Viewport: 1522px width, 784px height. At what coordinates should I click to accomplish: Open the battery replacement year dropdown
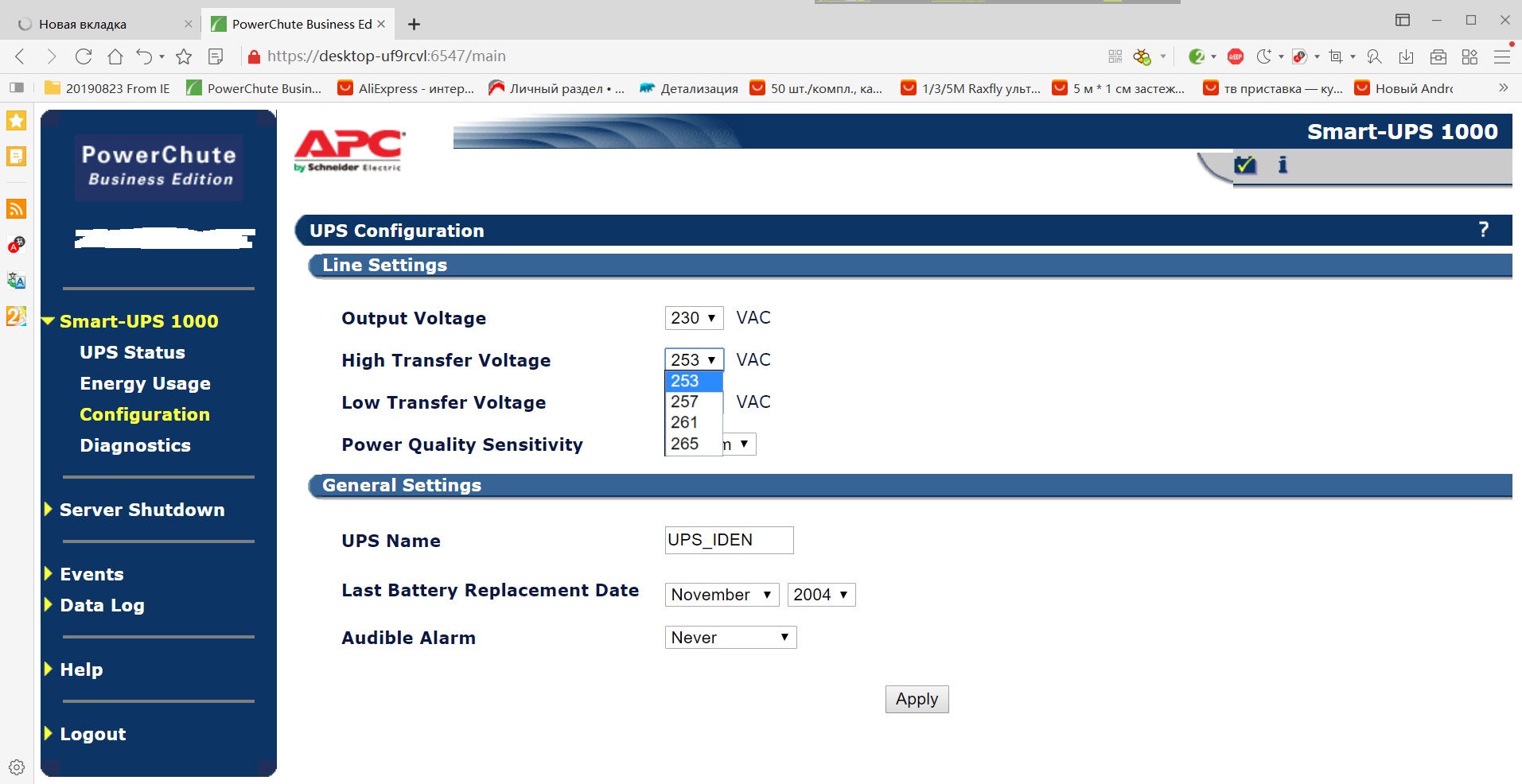pyautogui.click(x=821, y=595)
